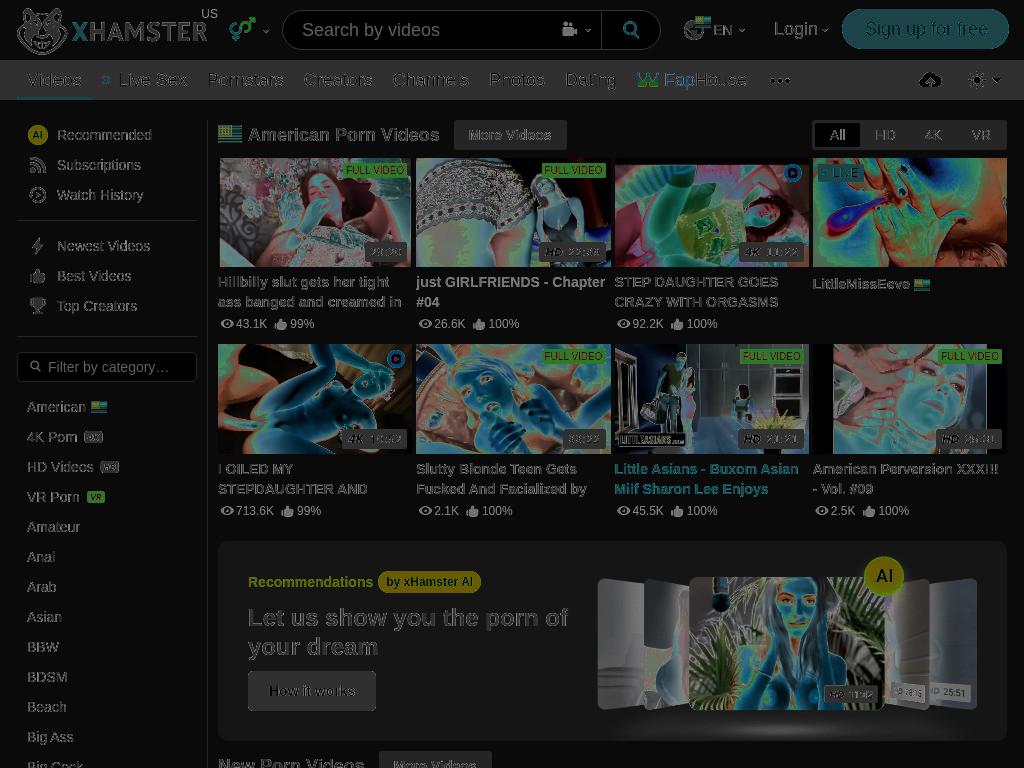The width and height of the screenshot is (1024, 768).
Task: Click the three-dots more menu
Action: tap(780, 80)
